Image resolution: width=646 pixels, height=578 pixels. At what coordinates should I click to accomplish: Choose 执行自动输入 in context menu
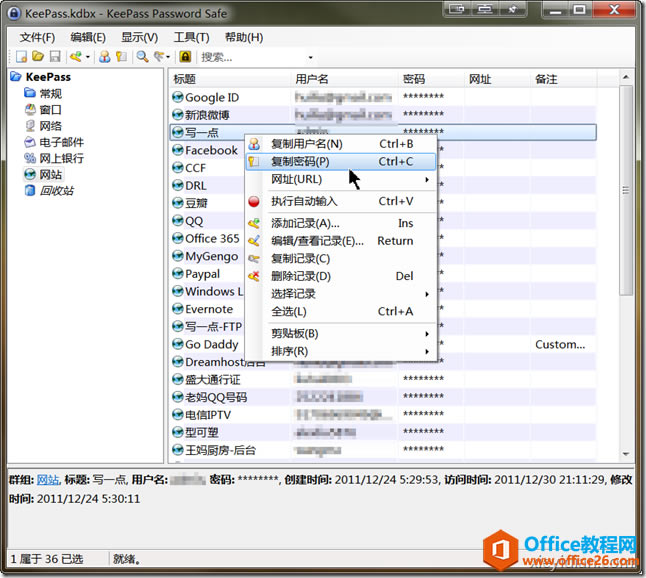341,201
